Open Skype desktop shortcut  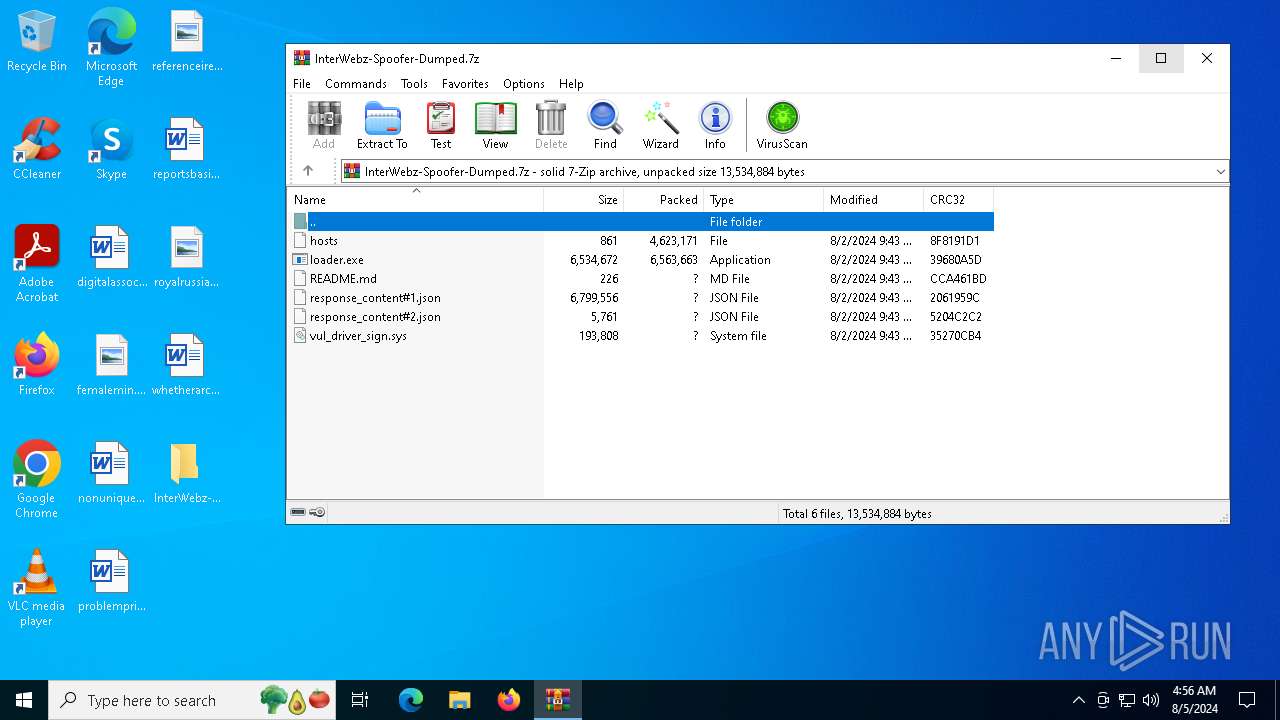tap(111, 148)
